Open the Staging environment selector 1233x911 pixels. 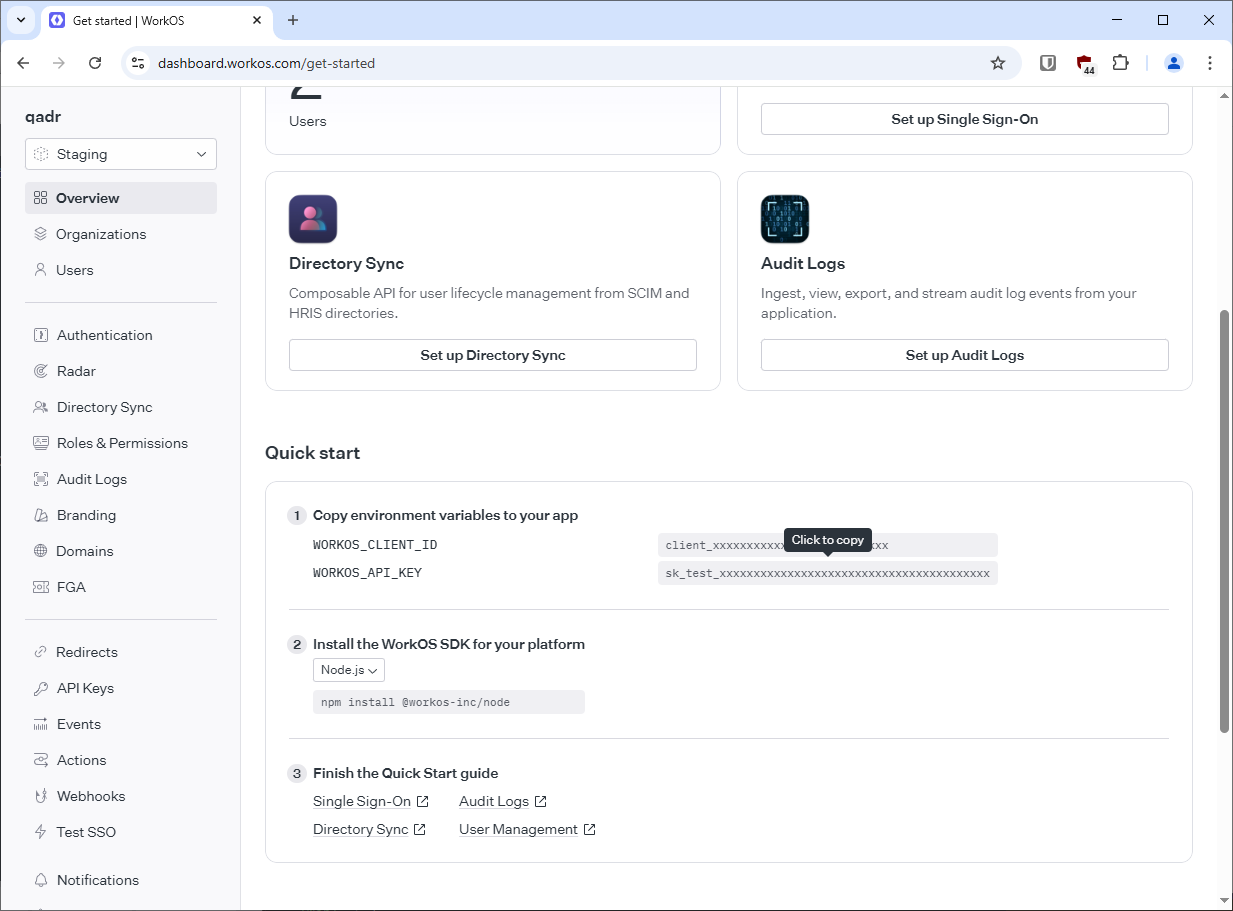[x=120, y=153]
